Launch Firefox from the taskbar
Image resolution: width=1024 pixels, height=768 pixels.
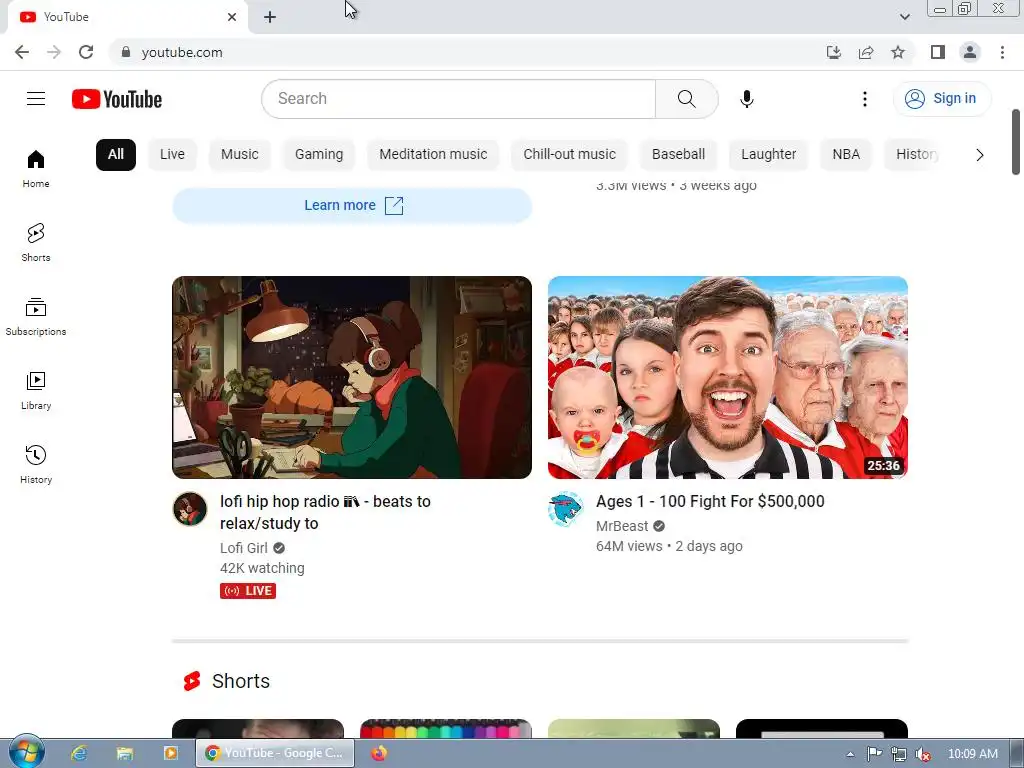[379, 753]
